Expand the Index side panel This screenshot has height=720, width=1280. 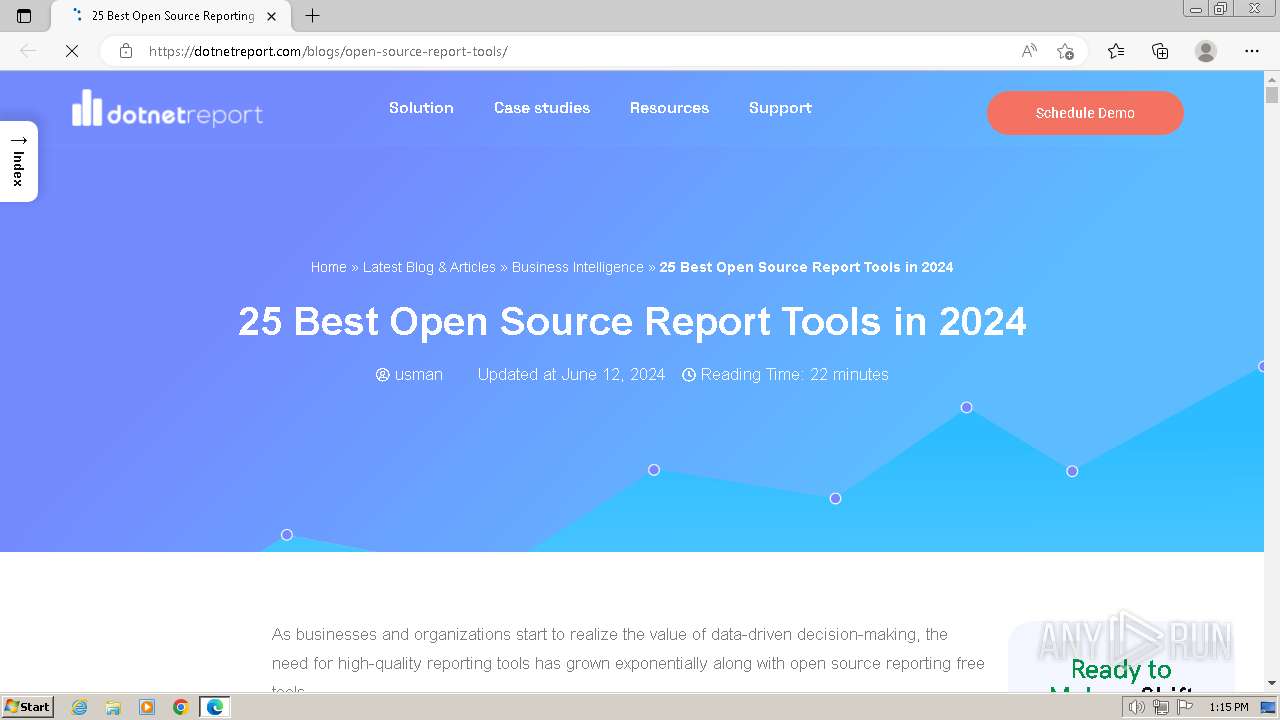coord(18,161)
